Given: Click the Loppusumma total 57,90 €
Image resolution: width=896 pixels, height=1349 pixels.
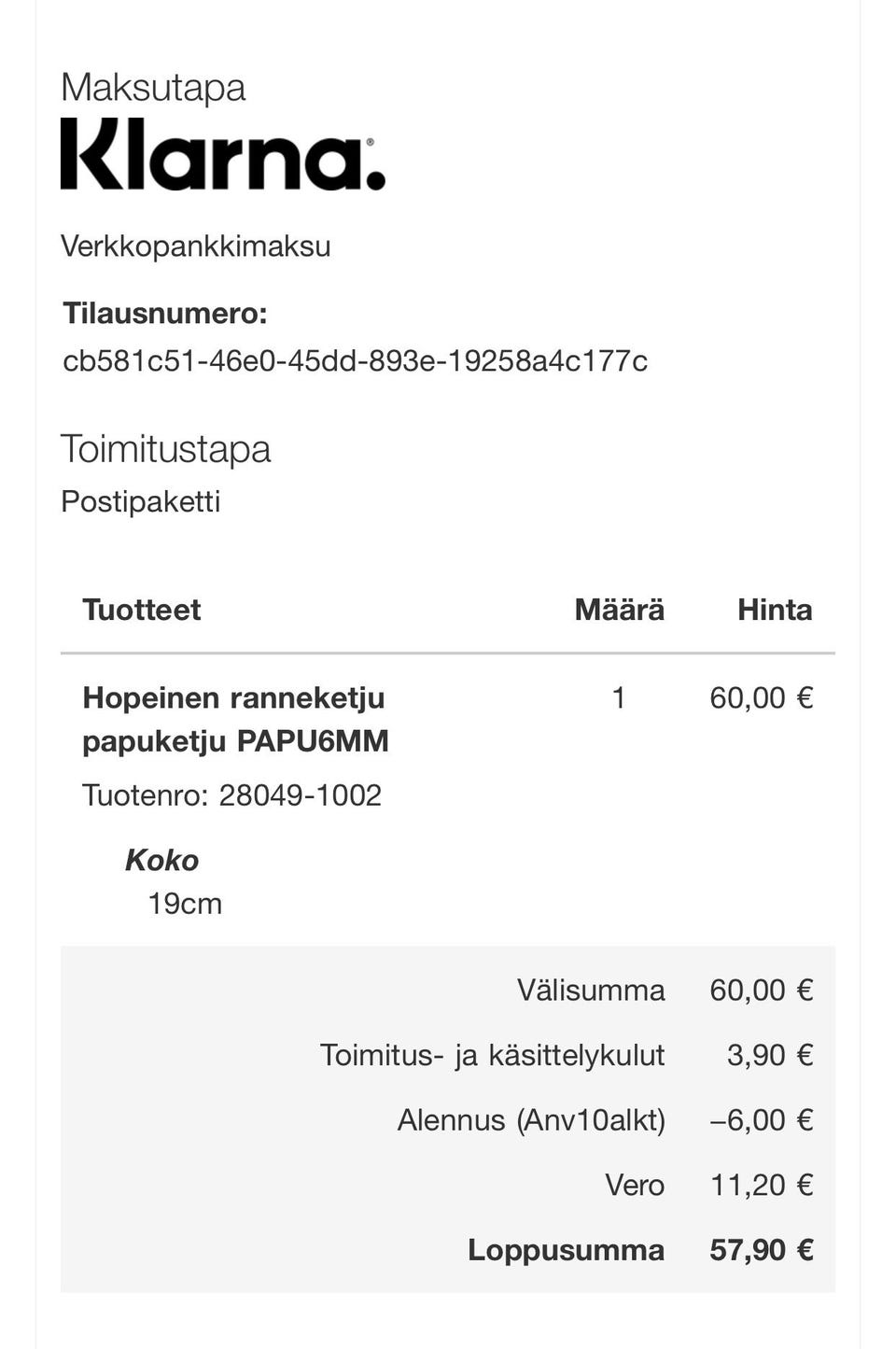Looking at the screenshot, I should 761,1250.
